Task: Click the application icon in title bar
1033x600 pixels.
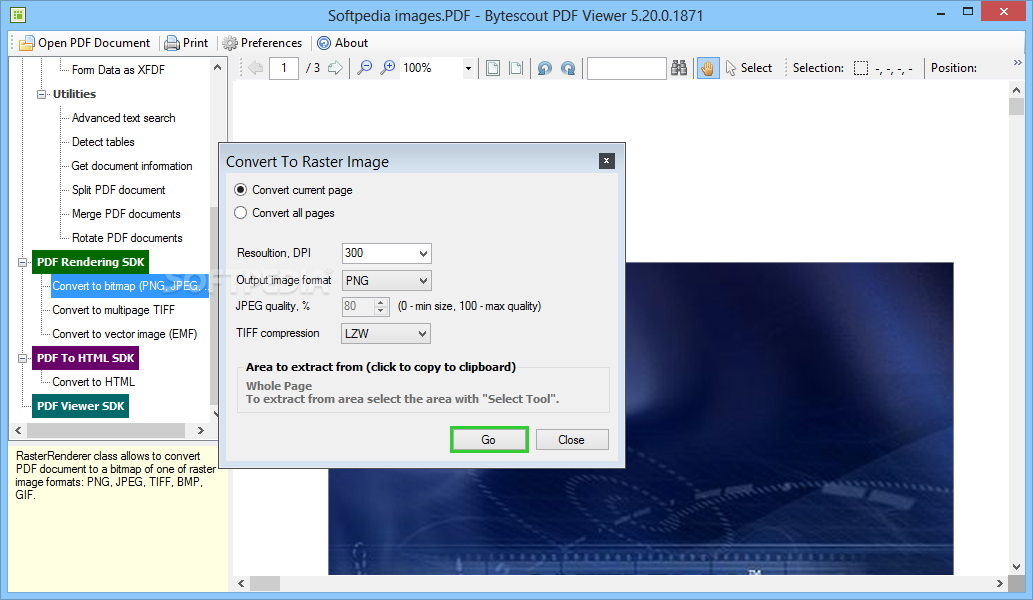Action: 18,14
